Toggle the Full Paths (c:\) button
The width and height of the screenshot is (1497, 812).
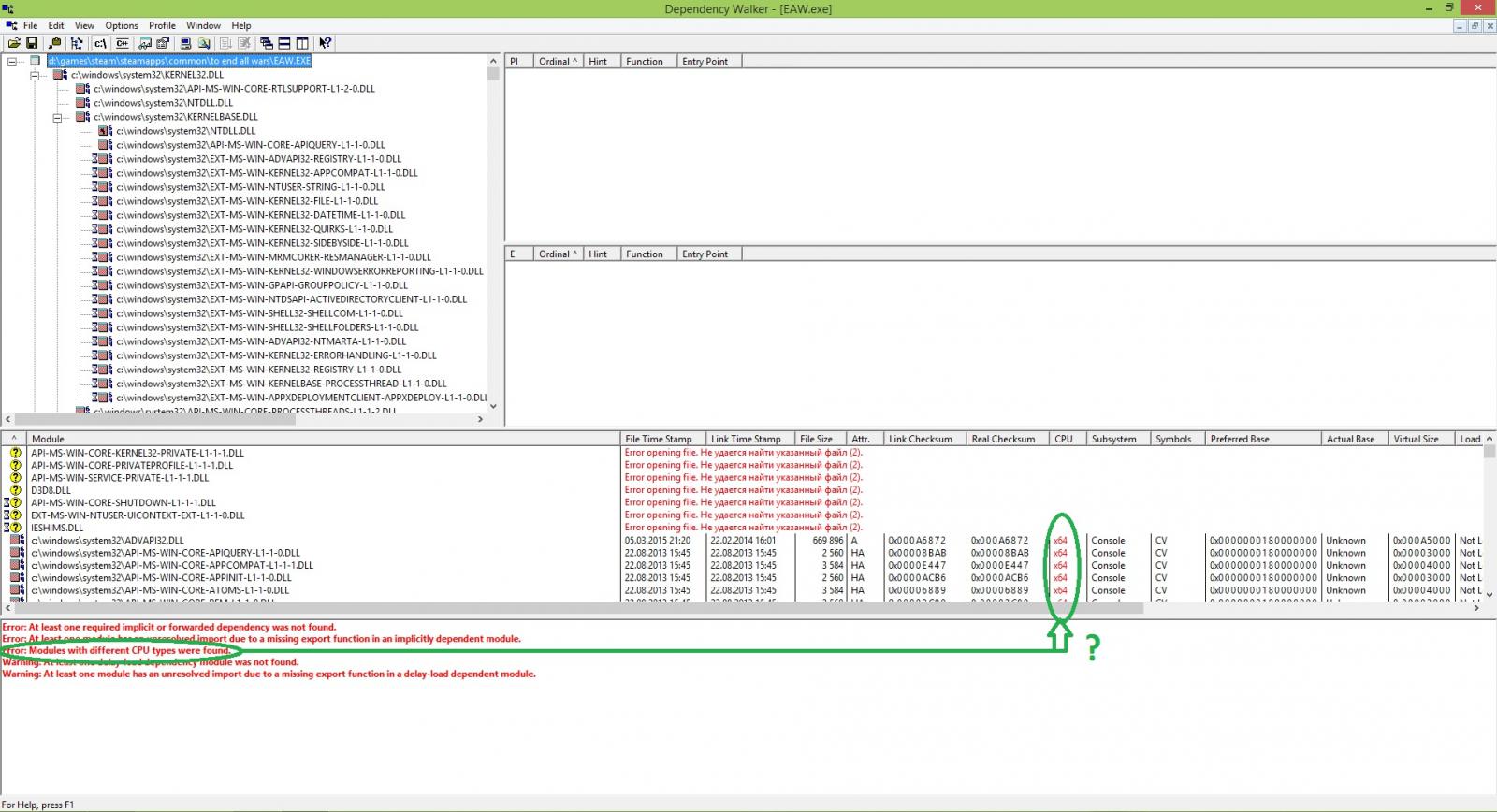point(100,43)
